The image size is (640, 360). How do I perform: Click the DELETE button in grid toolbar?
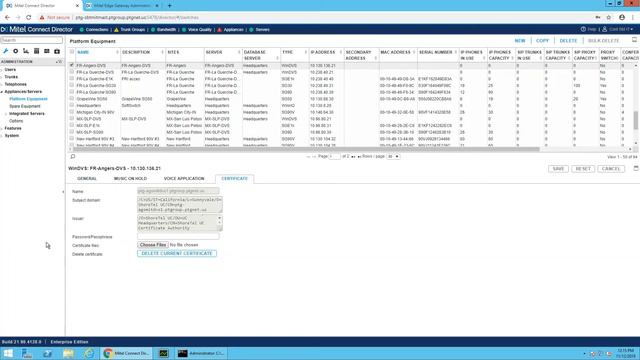pyautogui.click(x=568, y=41)
